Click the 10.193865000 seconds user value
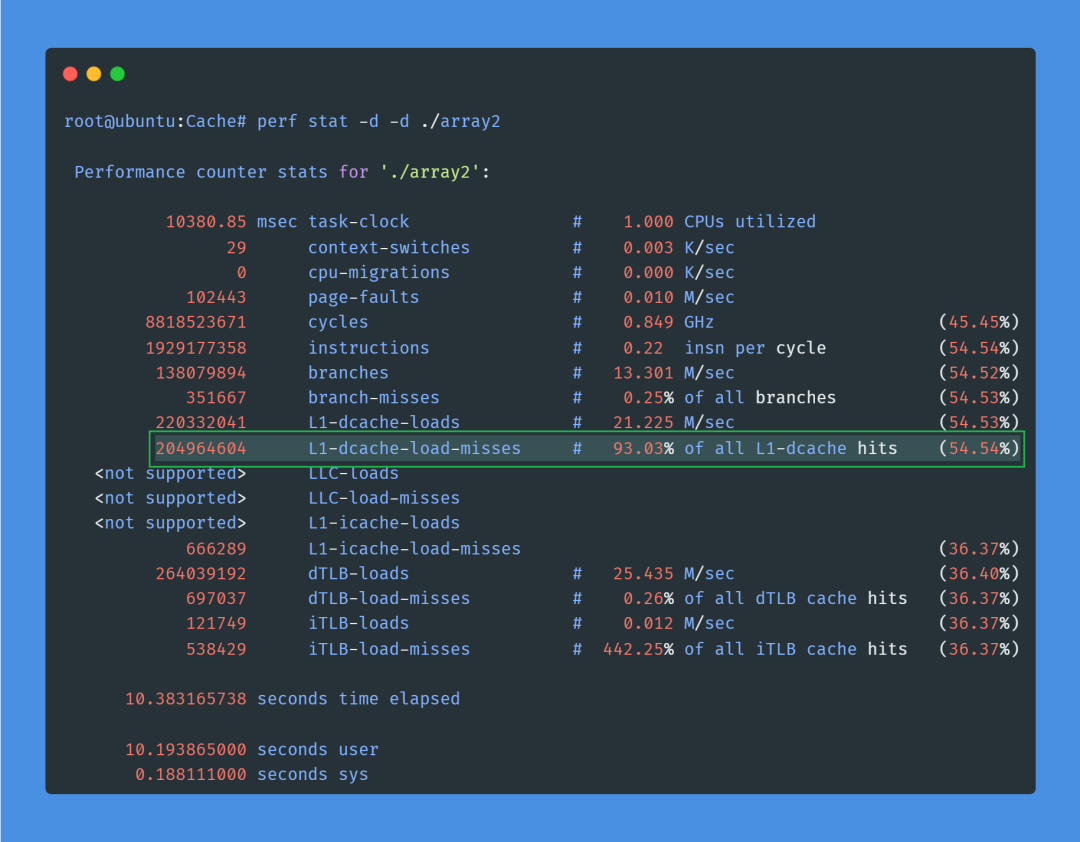The height and width of the screenshot is (842, 1080). (185, 749)
